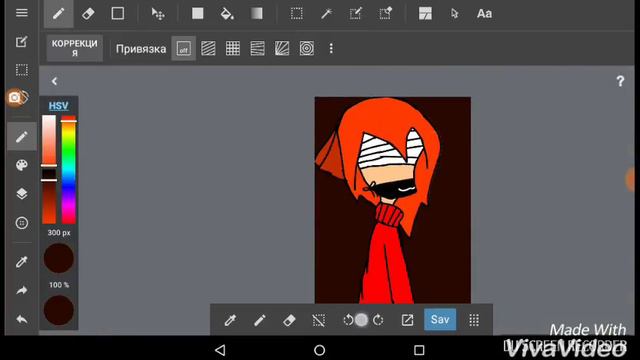Open the edit canvas icon in sidebar
This screenshot has width=640, height=360.
pyautogui.click(x=22, y=41)
